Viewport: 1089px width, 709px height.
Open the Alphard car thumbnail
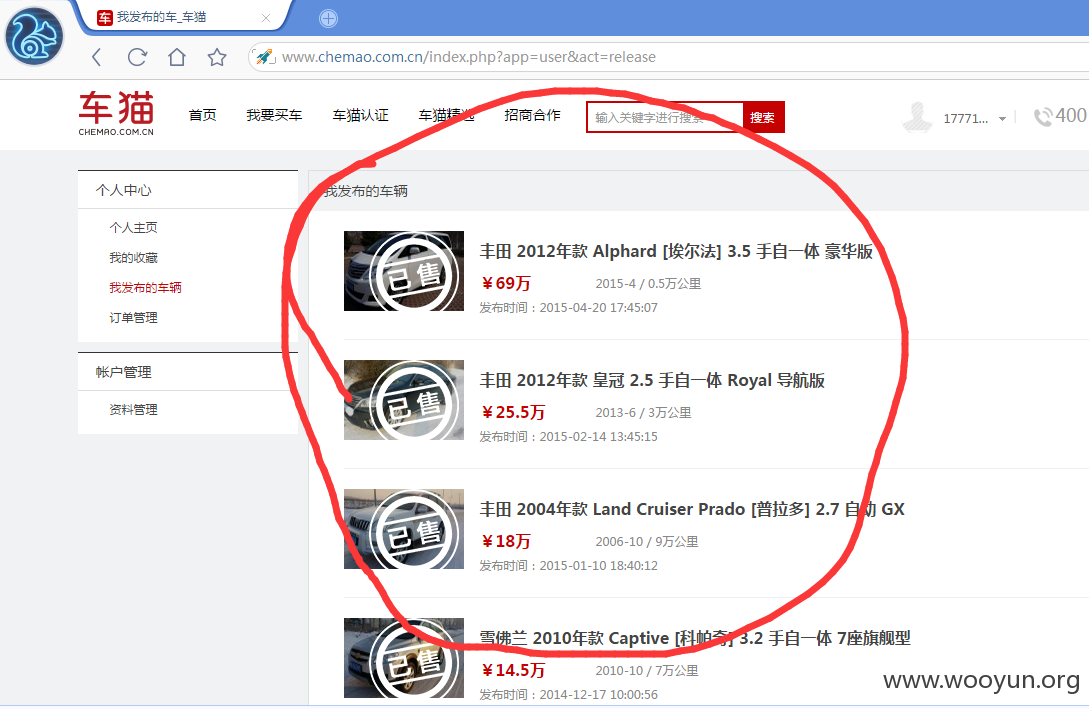(404, 271)
